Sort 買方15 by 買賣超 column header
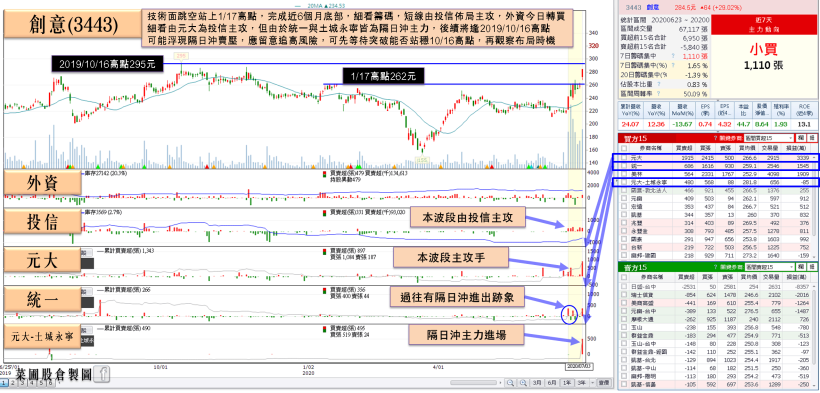This screenshot has width=820, height=393. tap(684, 148)
